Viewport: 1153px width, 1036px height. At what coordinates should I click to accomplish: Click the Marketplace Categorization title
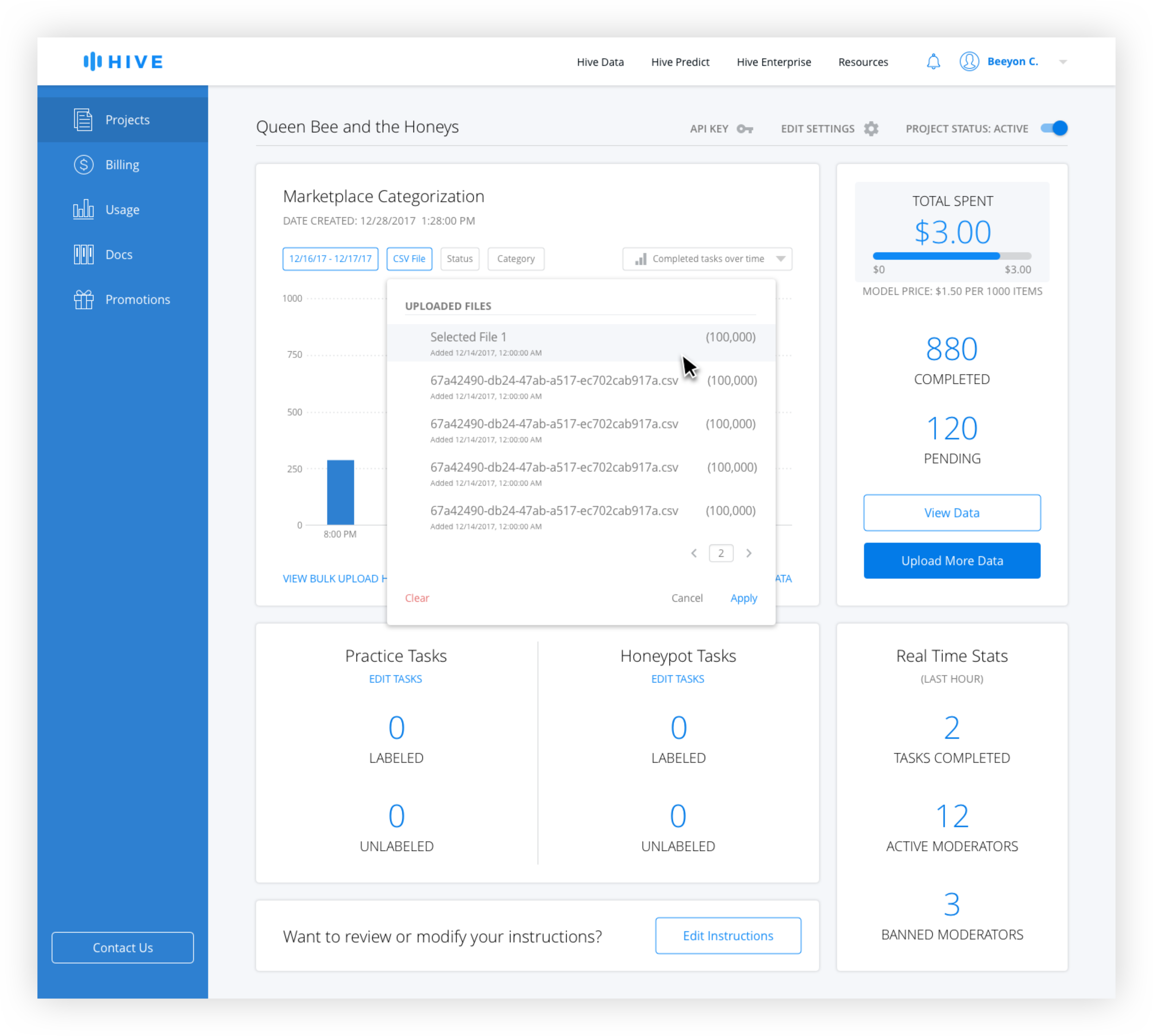click(x=383, y=197)
